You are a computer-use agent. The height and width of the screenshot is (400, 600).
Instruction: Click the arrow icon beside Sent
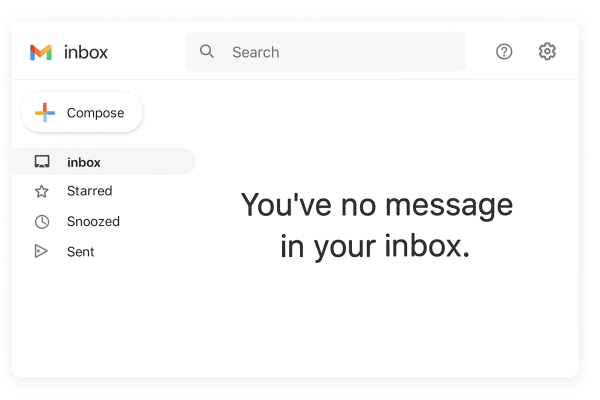click(42, 252)
